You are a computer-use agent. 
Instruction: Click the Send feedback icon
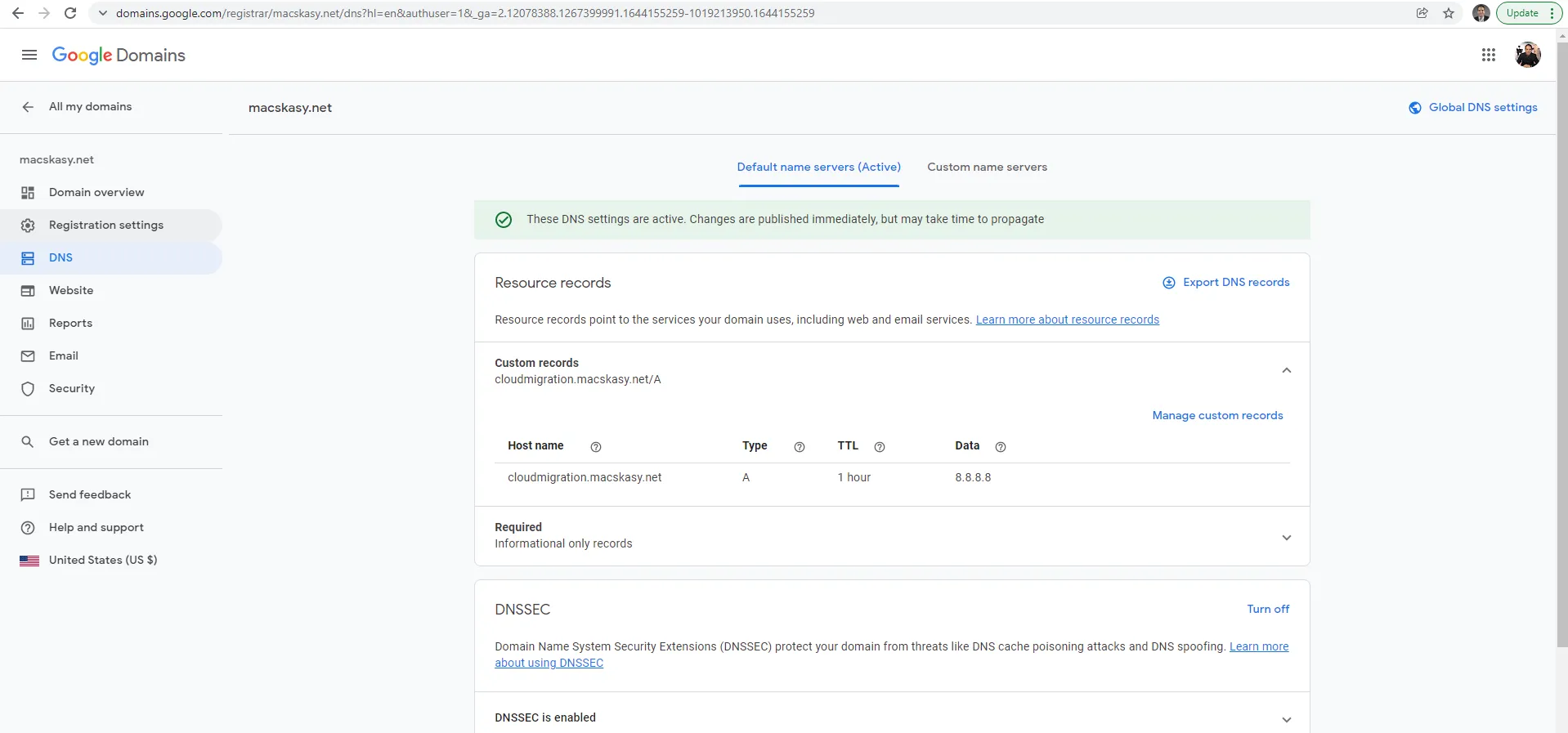coord(28,495)
